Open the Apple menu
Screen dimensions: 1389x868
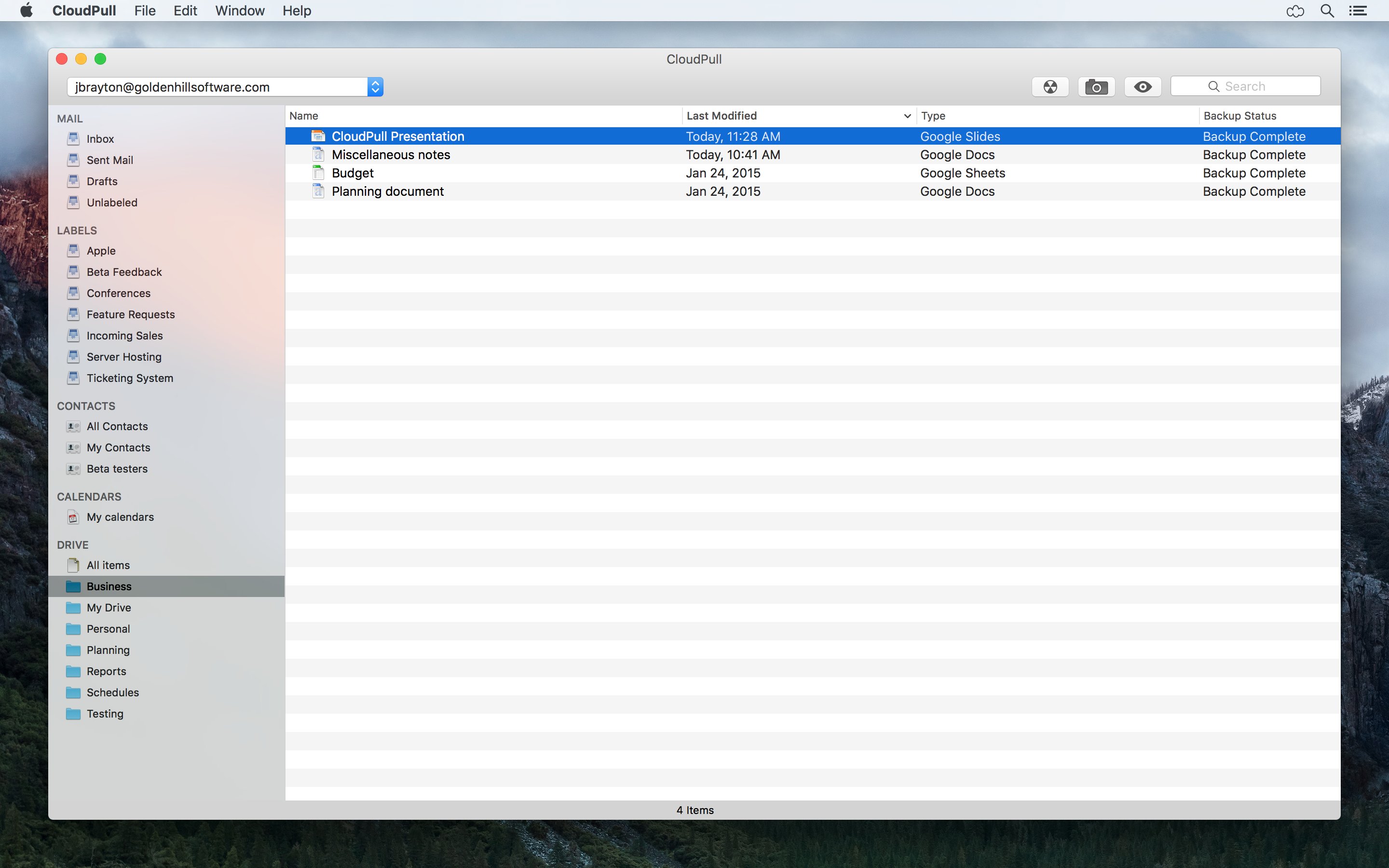[x=27, y=11]
